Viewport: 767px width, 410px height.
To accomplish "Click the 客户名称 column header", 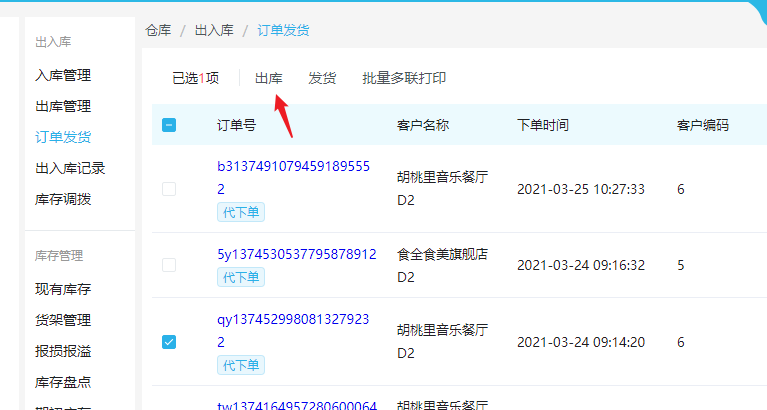I will click(x=423, y=125).
